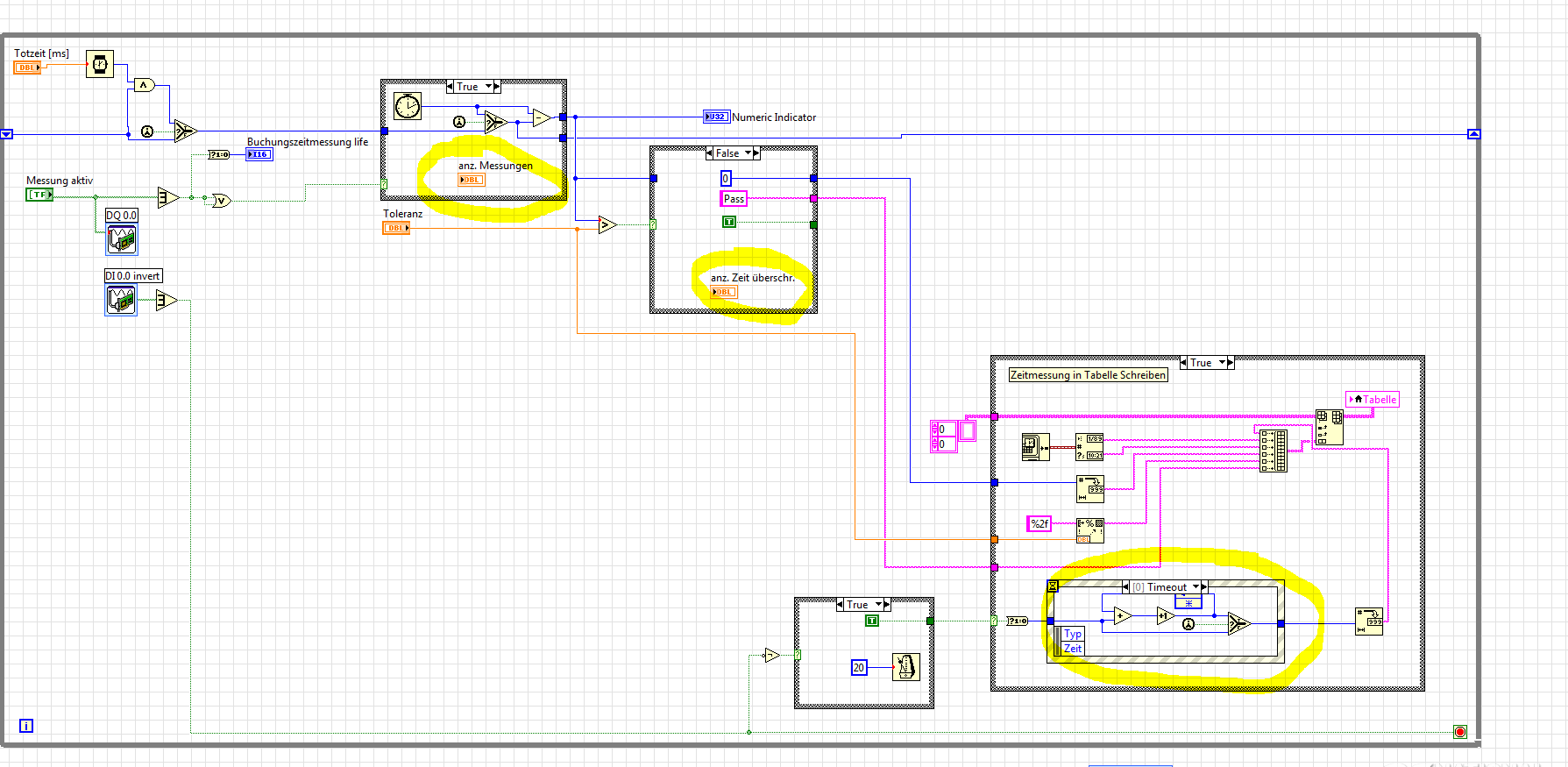Select the NOT node after Messung aktiv
1568x767 pixels.
click(167, 197)
